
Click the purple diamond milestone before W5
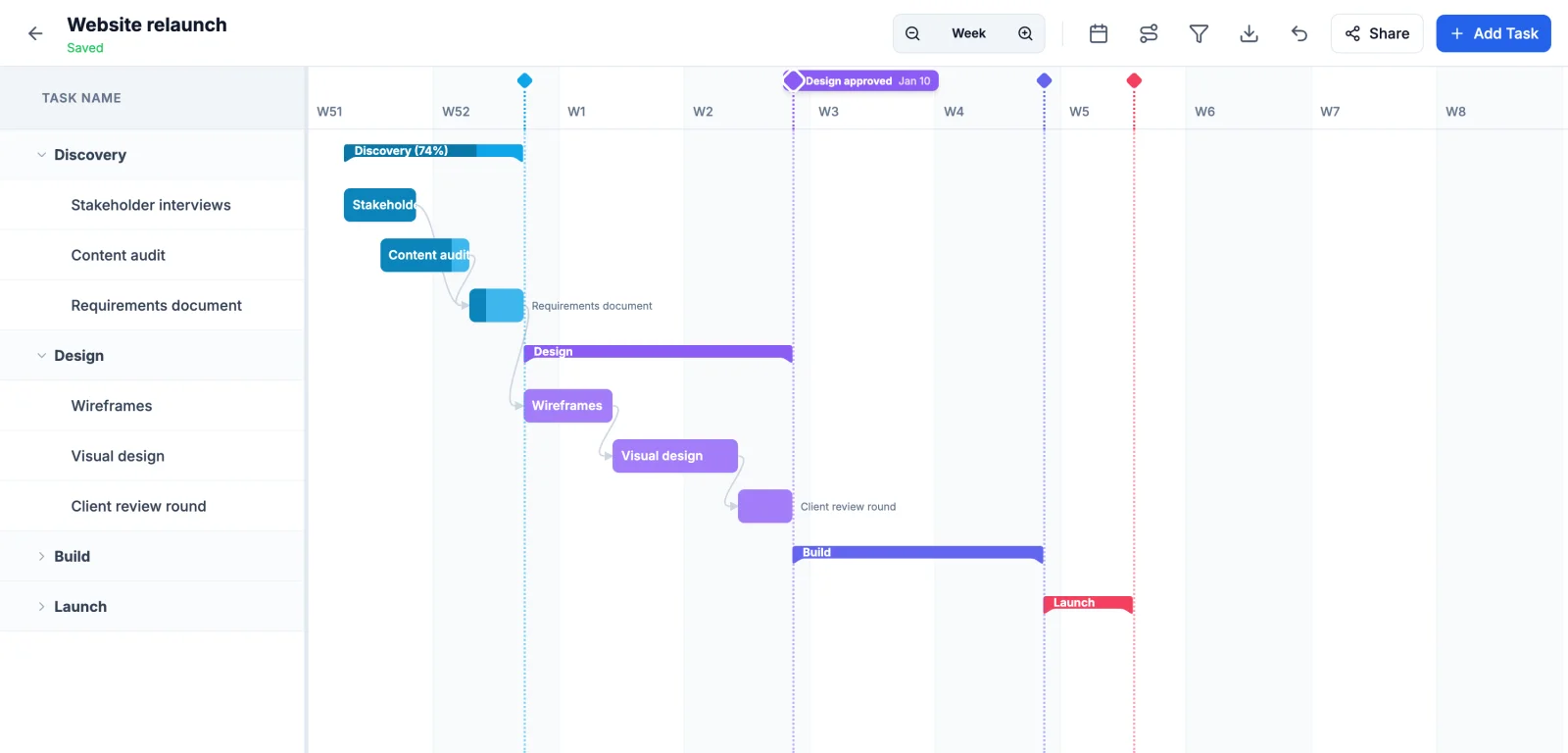(1045, 80)
